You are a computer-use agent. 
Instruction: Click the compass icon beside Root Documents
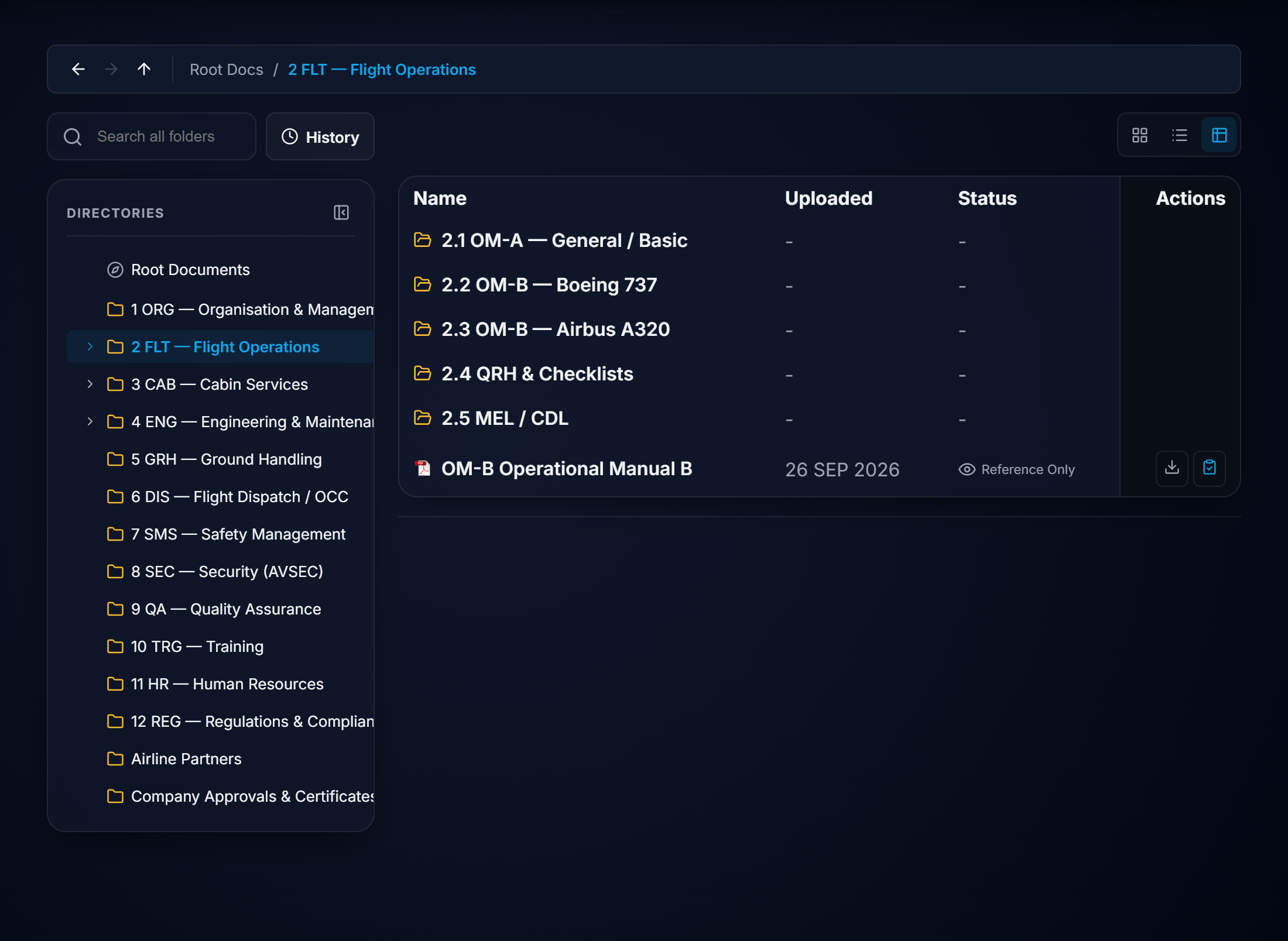pyautogui.click(x=115, y=270)
